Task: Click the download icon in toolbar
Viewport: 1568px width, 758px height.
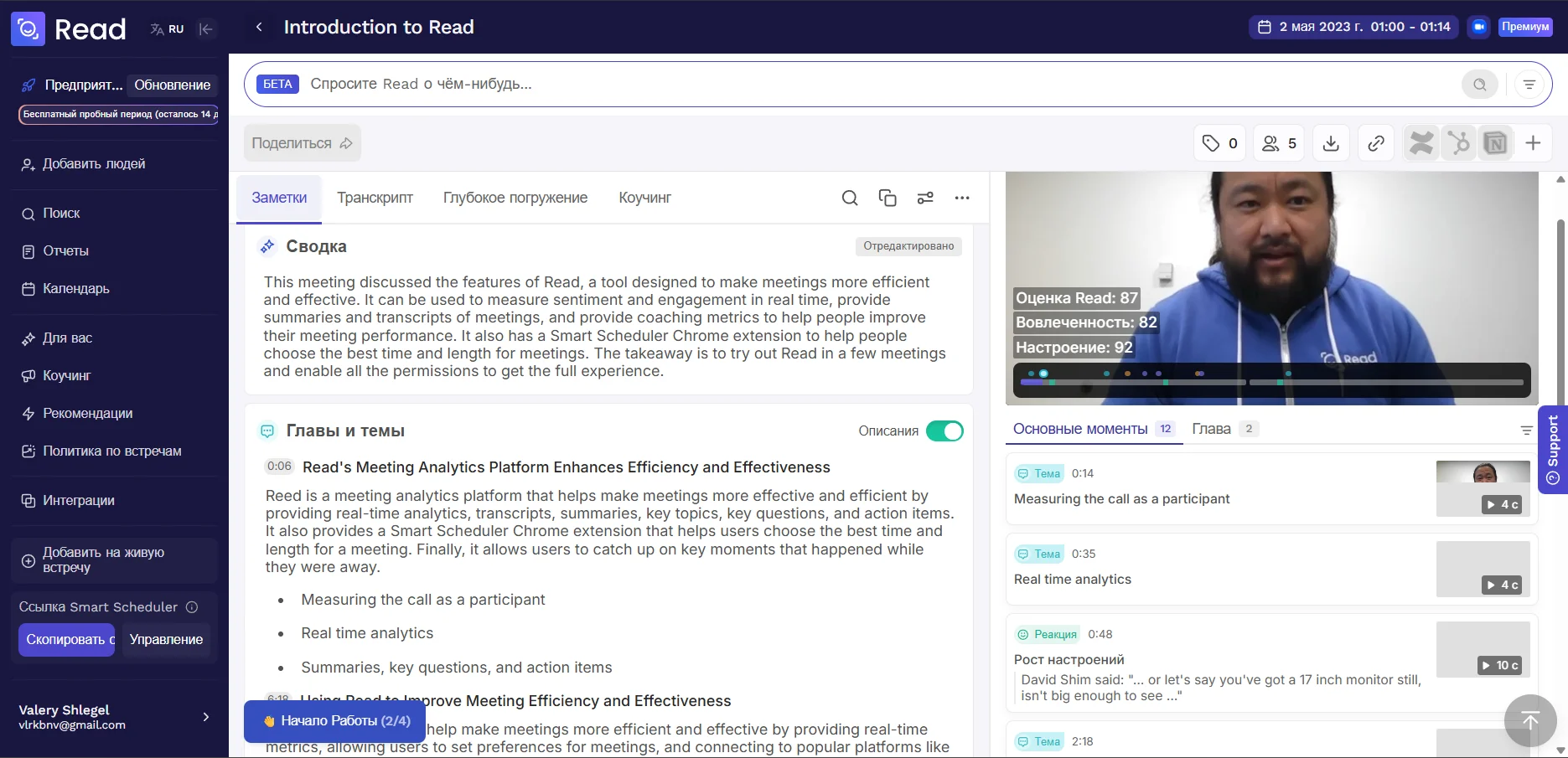Action: coord(1330,143)
